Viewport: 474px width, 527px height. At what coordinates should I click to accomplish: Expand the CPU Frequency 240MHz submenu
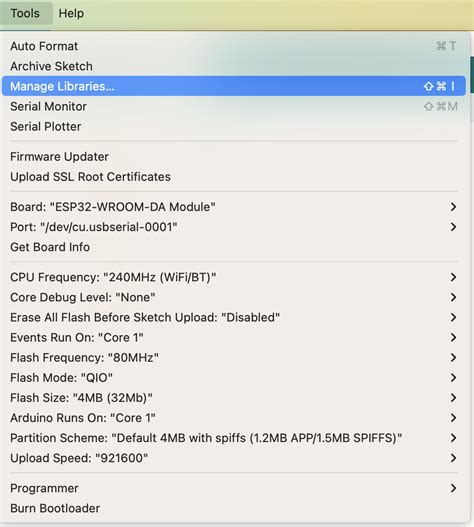pos(234,277)
